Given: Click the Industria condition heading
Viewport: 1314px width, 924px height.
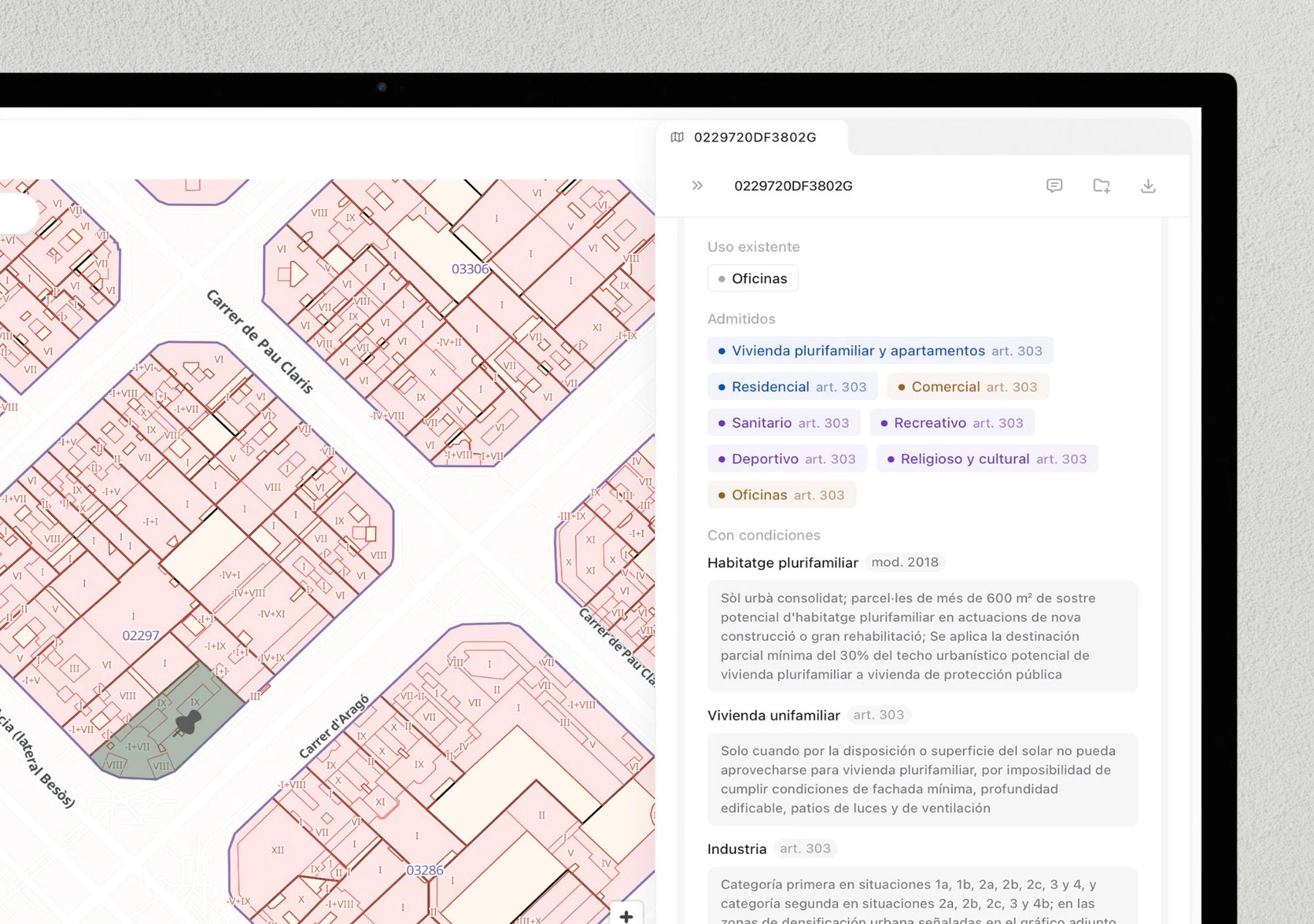Looking at the screenshot, I should (737, 849).
